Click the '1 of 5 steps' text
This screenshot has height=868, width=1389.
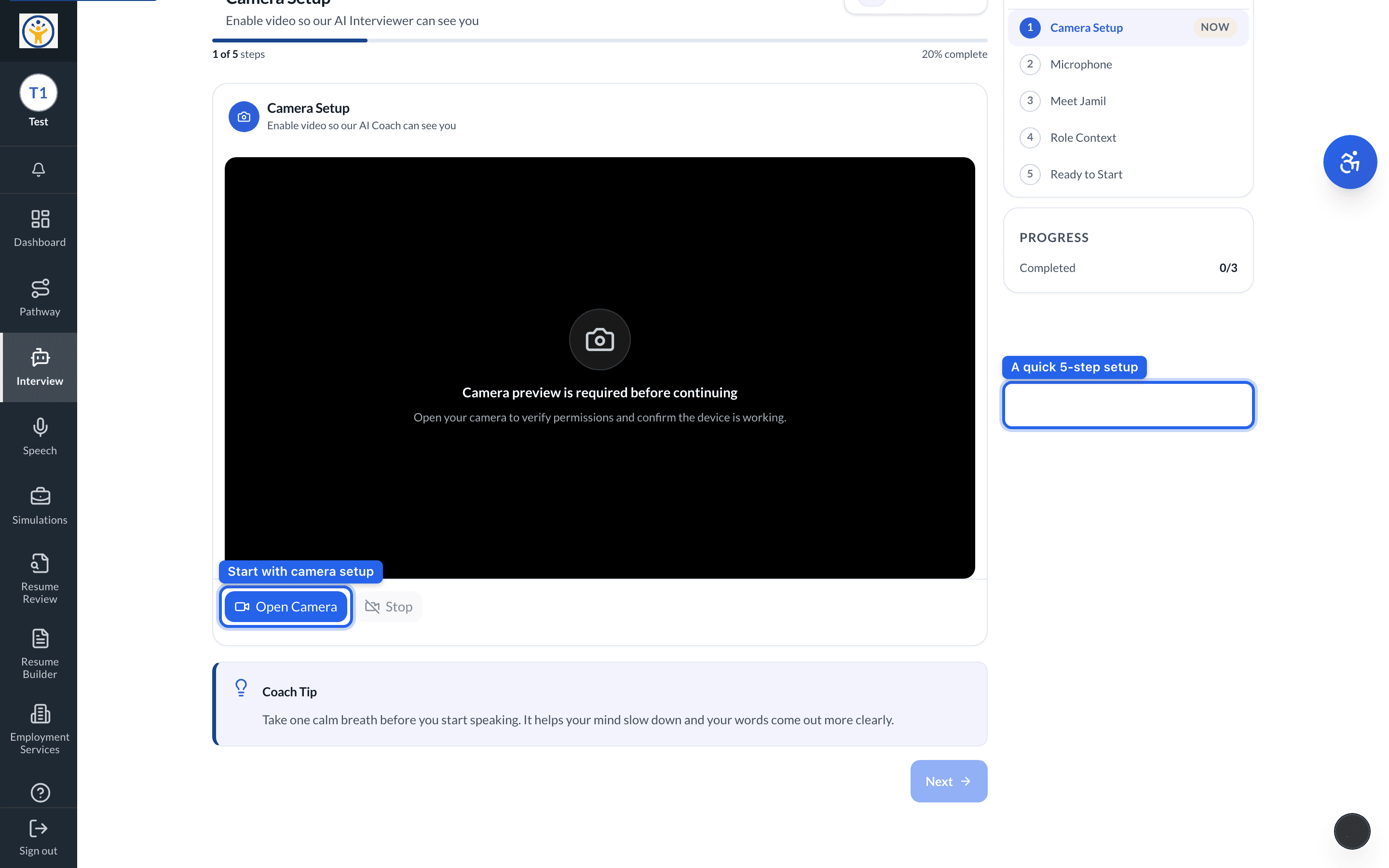tap(238, 54)
